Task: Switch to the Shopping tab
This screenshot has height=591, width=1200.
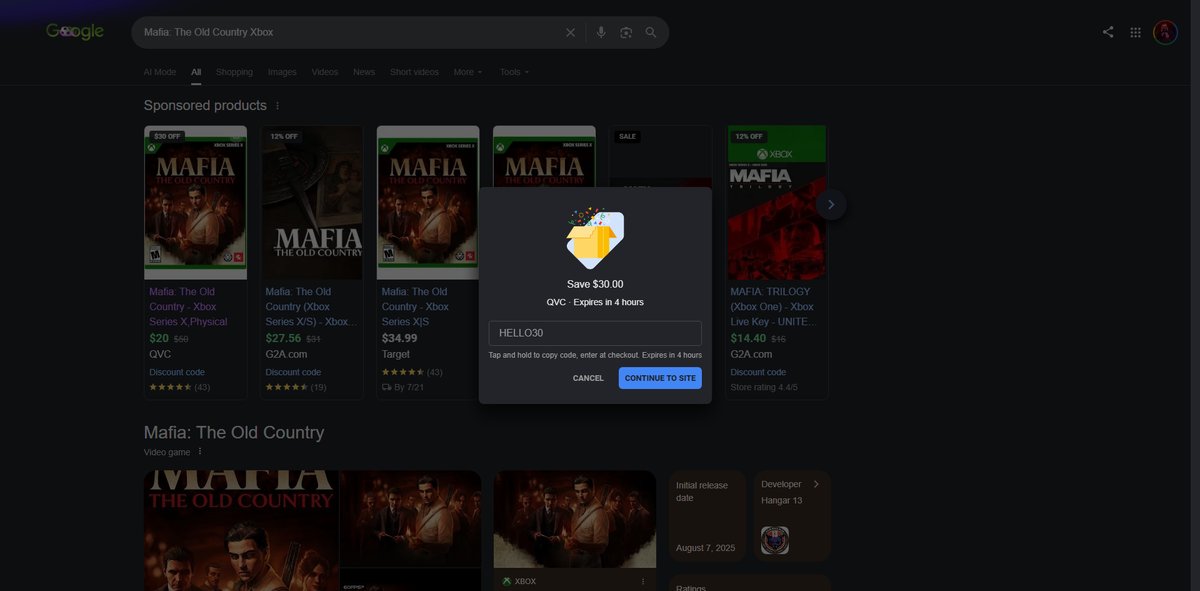Action: (x=234, y=72)
